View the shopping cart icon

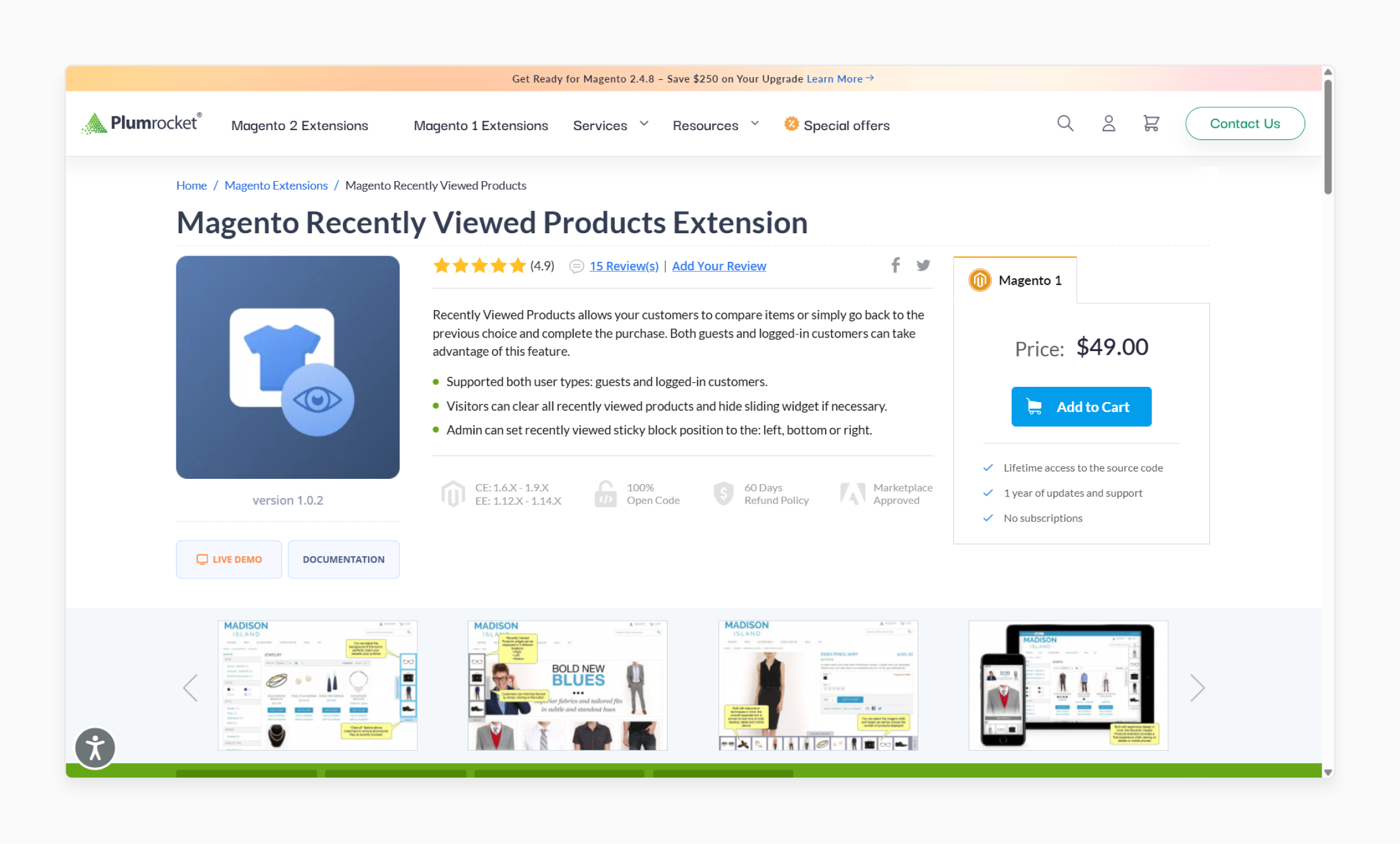pyautogui.click(x=1150, y=124)
